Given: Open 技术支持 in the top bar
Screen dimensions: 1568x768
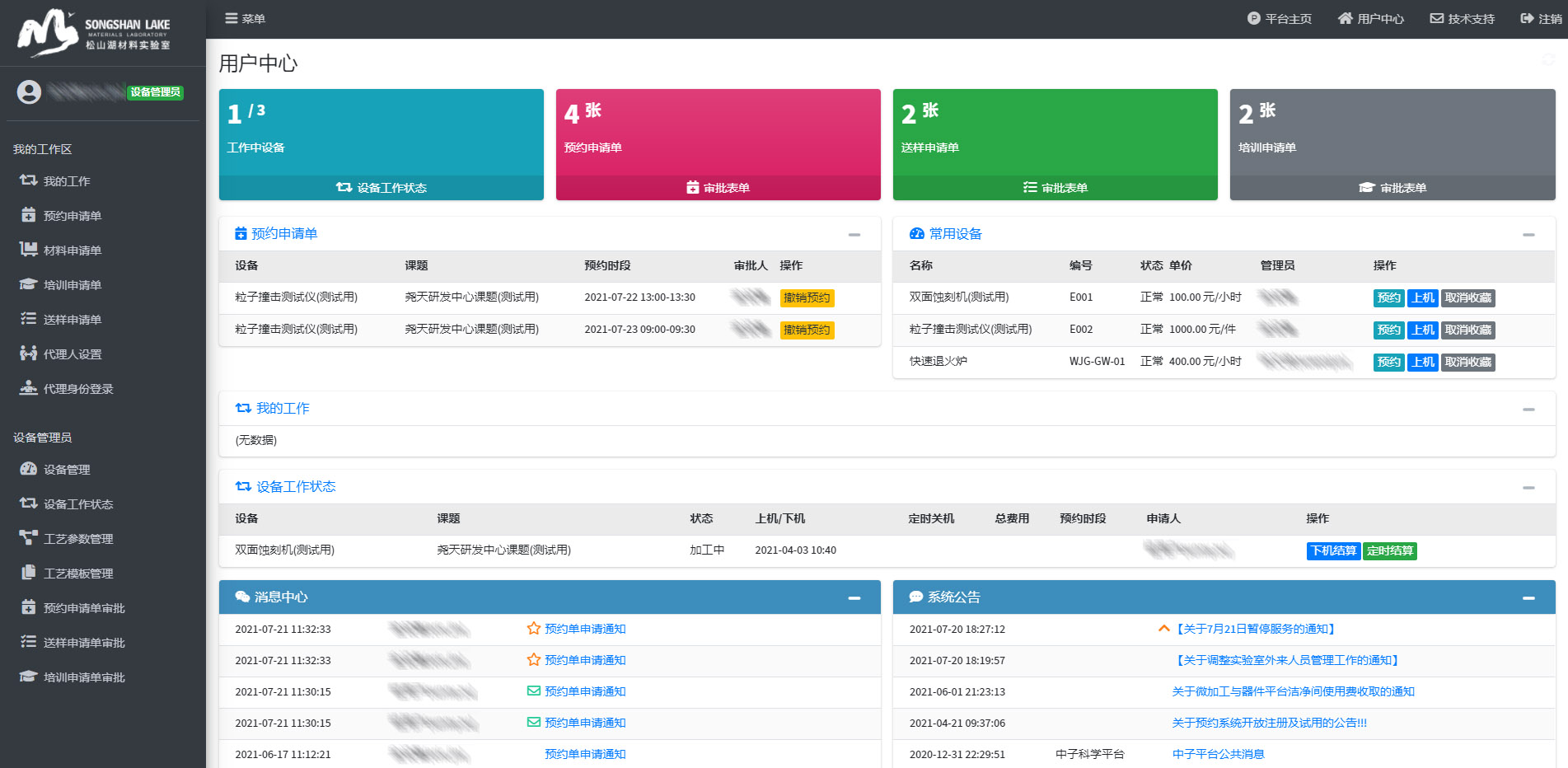Looking at the screenshot, I should [1463, 18].
